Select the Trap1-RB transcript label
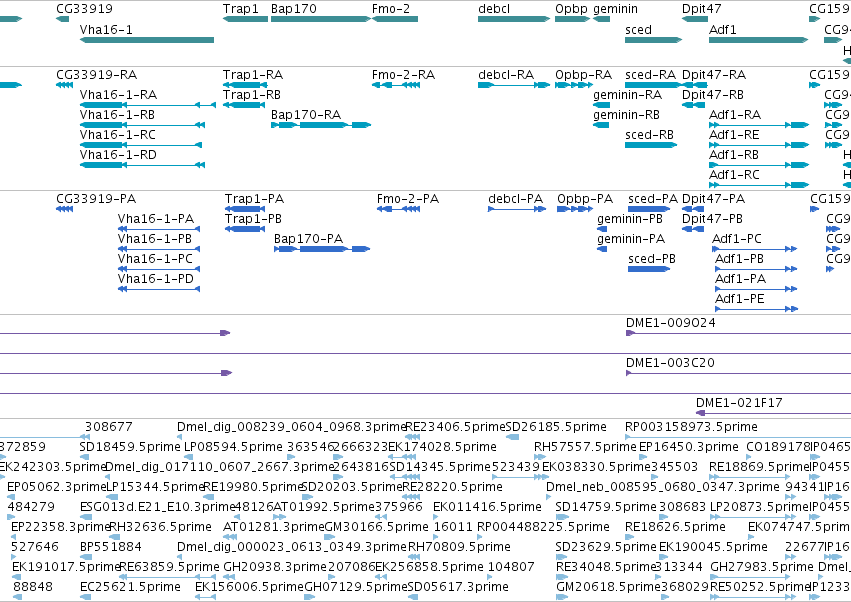Image resolution: width=851 pixels, height=602 pixels. 252,94
